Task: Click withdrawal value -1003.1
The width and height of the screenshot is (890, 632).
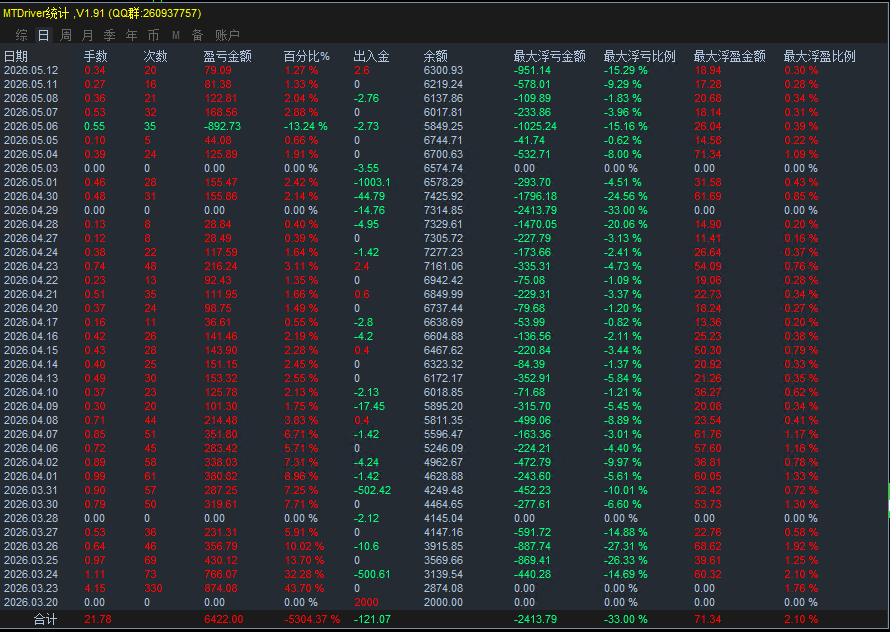Action: tap(372, 182)
